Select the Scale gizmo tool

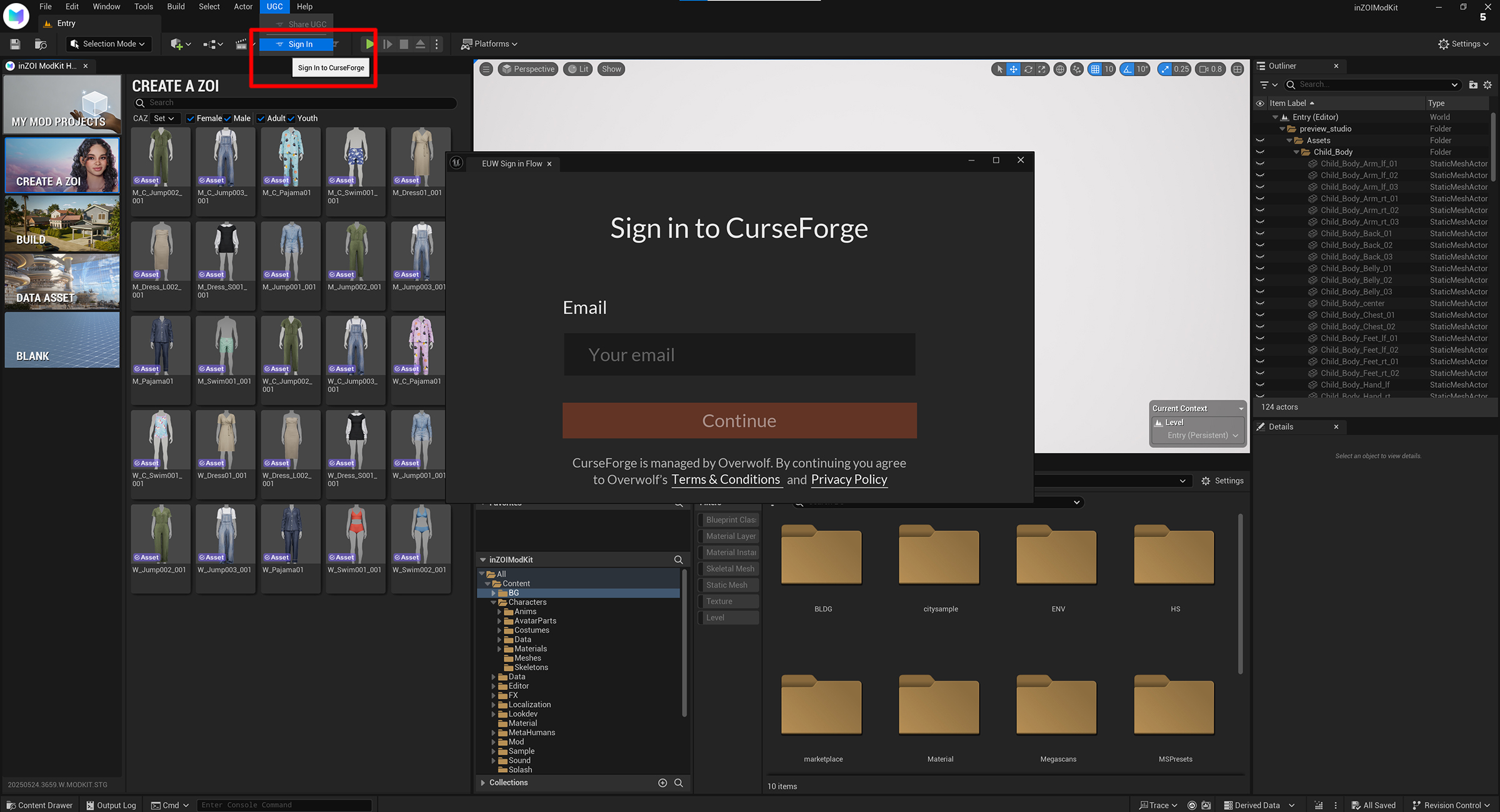[x=1042, y=69]
